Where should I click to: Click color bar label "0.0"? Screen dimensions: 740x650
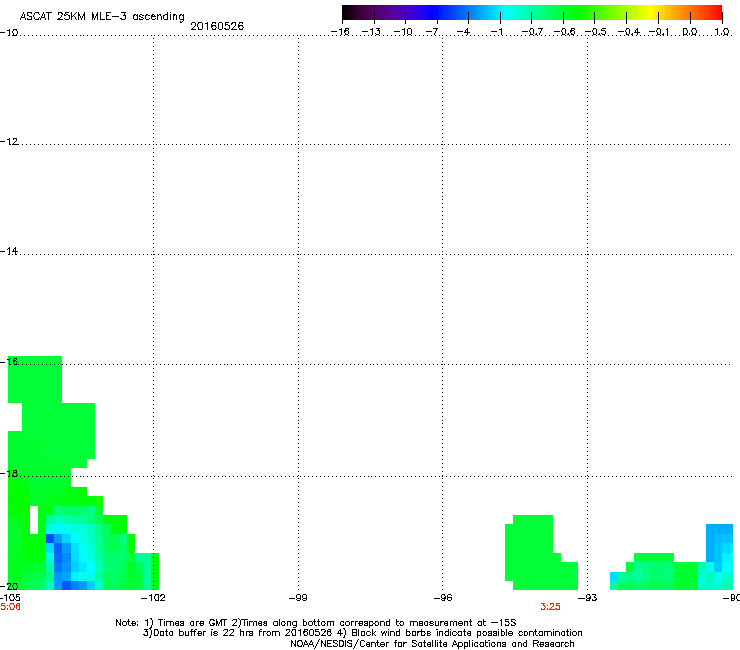[690, 32]
